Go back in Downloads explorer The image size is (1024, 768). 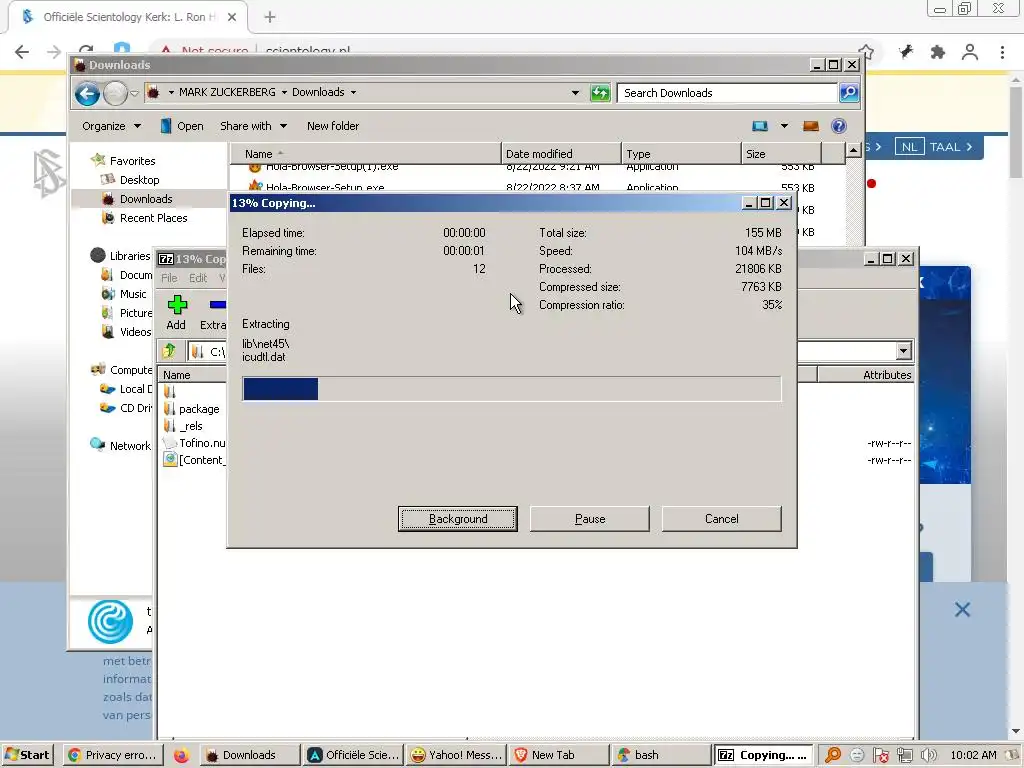point(88,93)
